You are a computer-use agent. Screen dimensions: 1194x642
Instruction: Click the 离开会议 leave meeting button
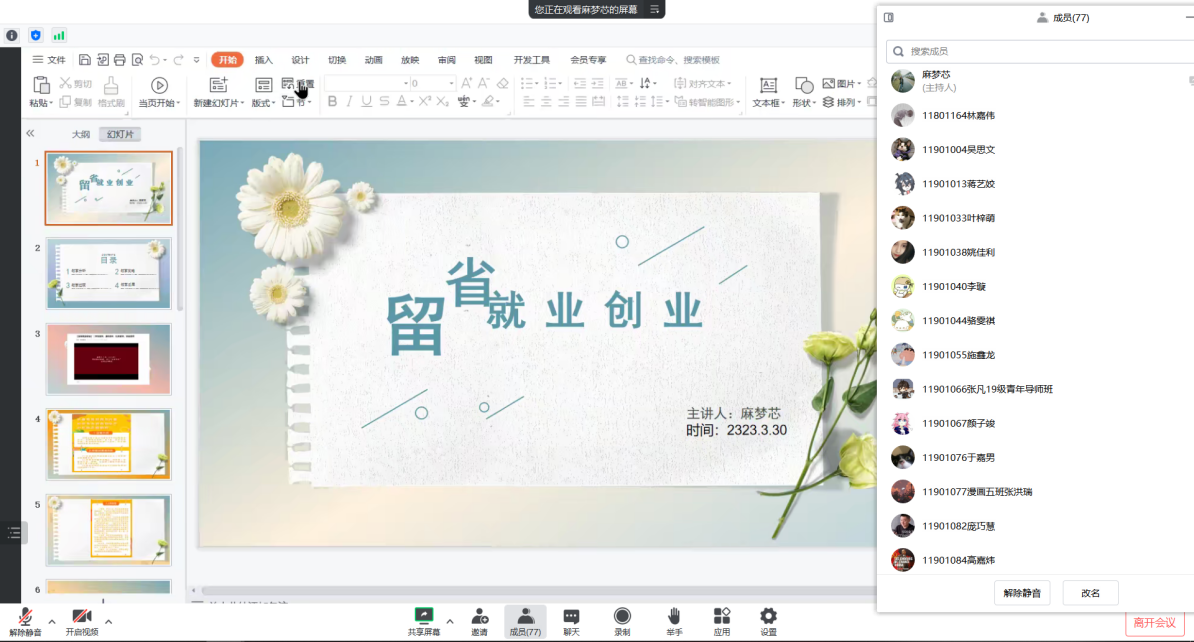tap(1153, 623)
